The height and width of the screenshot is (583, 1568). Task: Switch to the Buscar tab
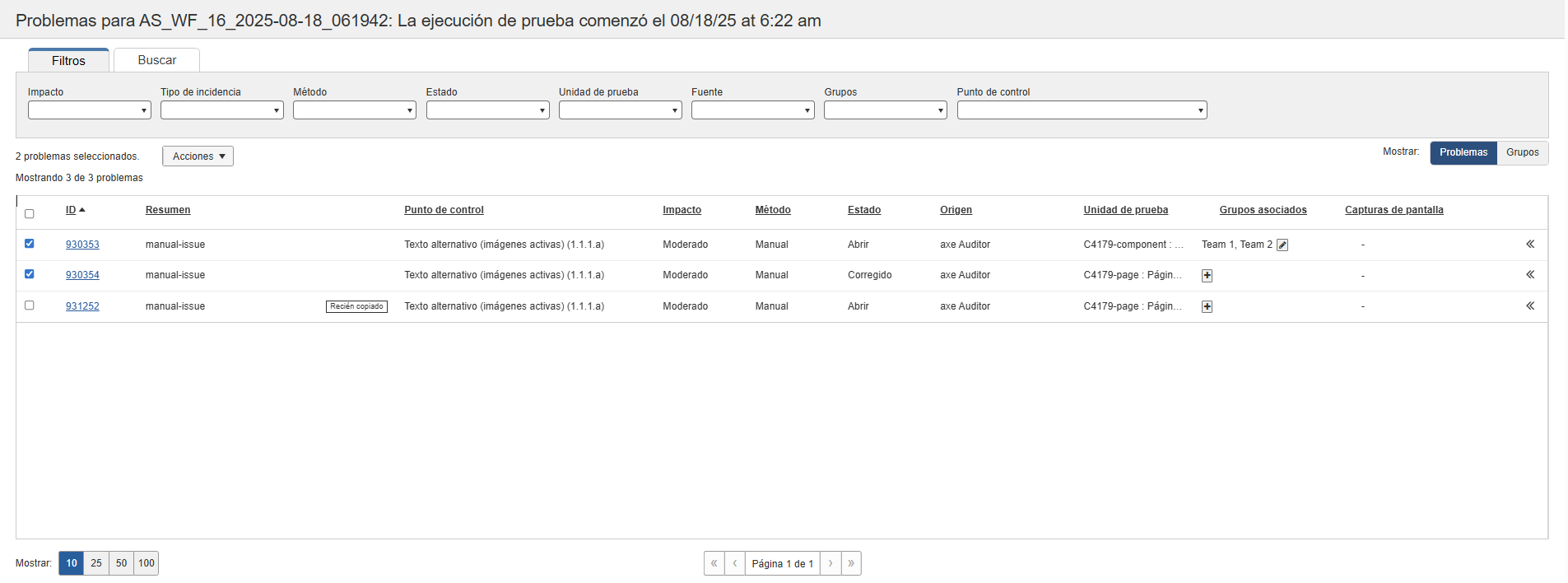156,60
